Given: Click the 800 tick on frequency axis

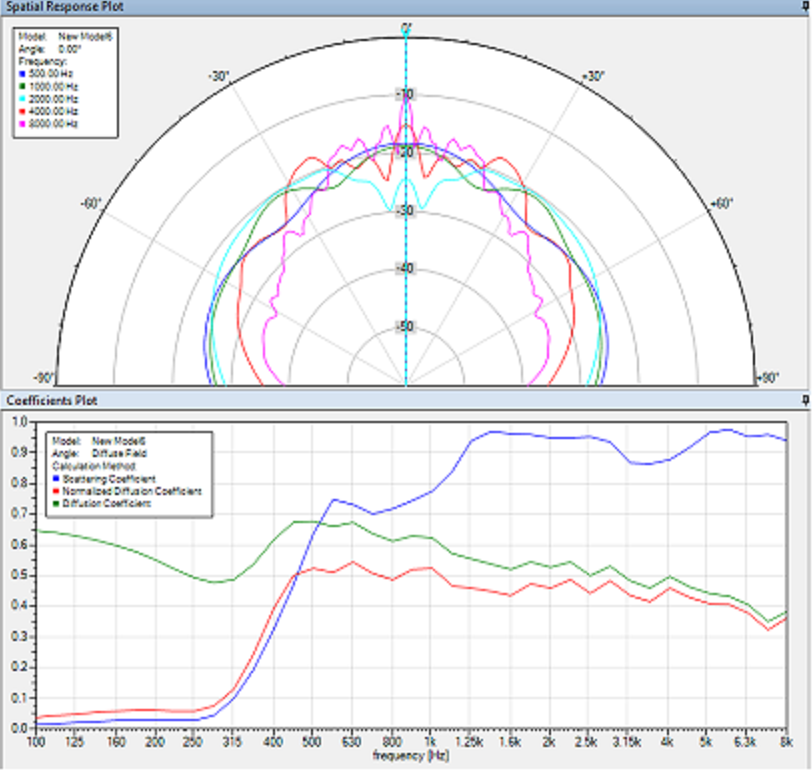Looking at the screenshot, I should (392, 742).
